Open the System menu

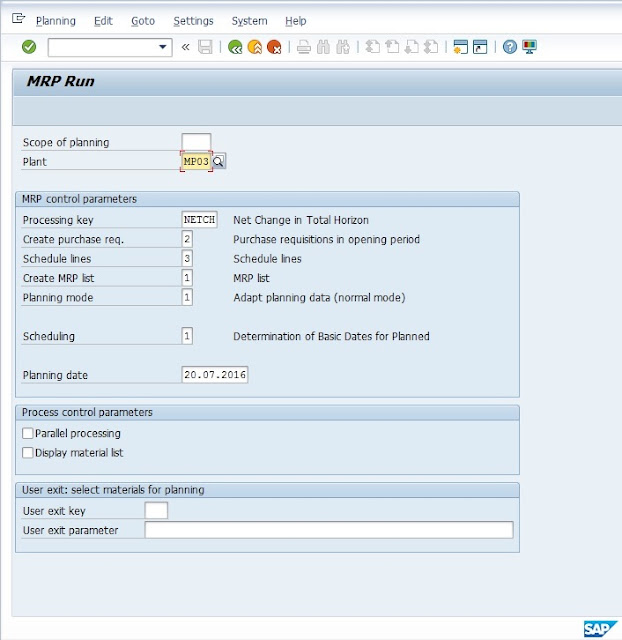click(x=249, y=21)
